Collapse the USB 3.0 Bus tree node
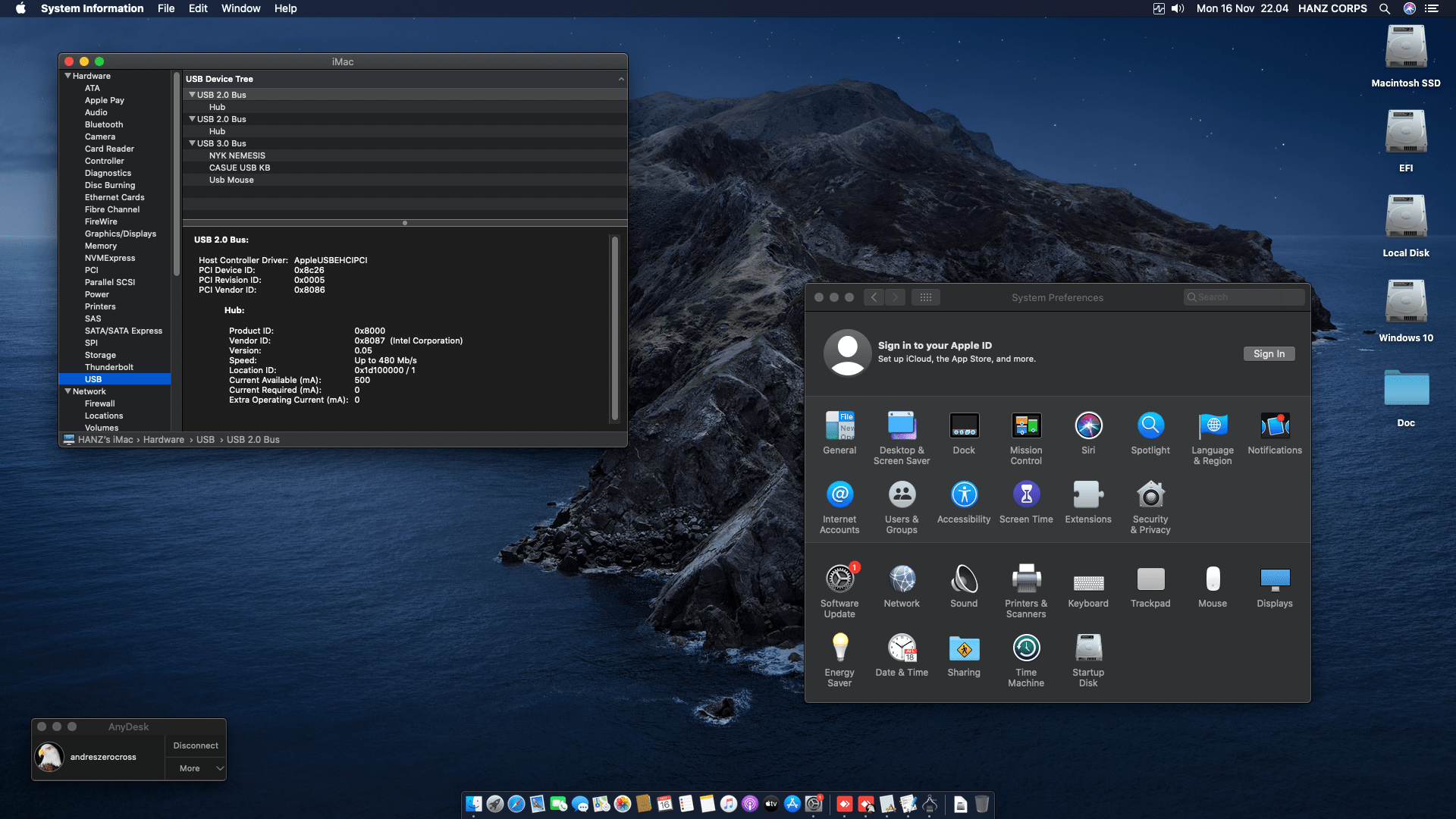This screenshot has width=1456, height=819. 192,143
